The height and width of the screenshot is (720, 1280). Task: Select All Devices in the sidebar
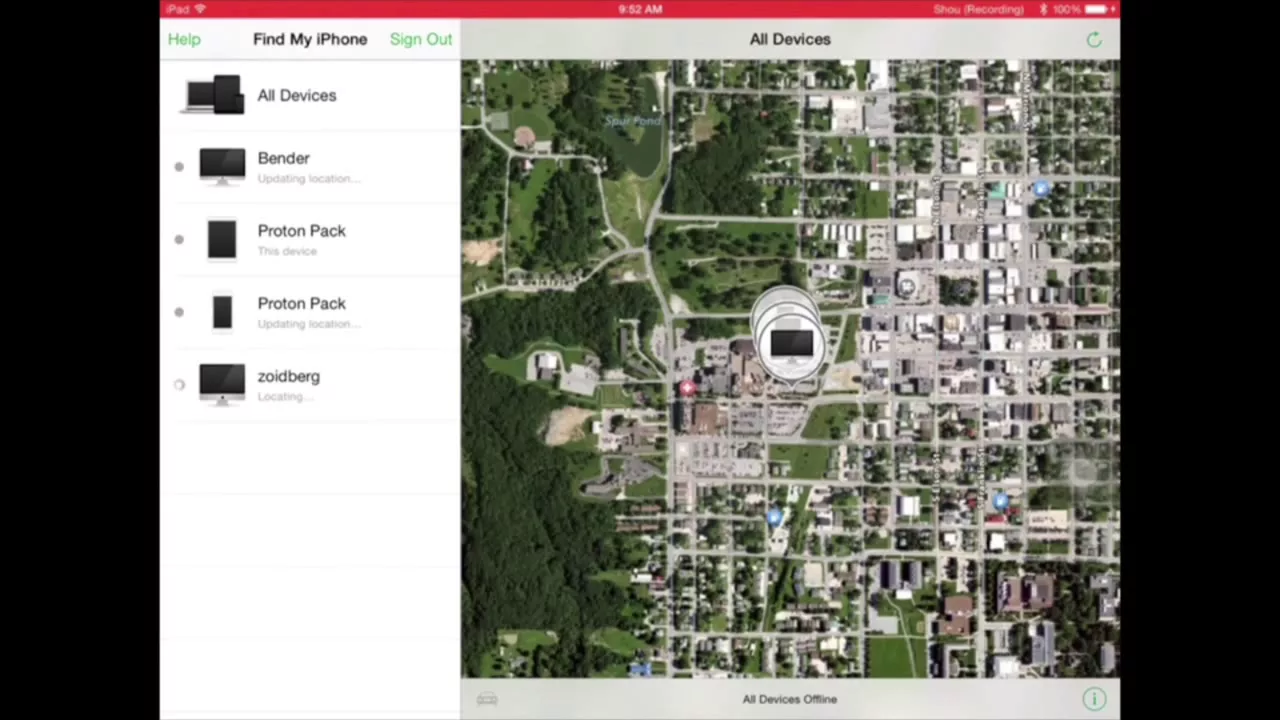coord(310,95)
